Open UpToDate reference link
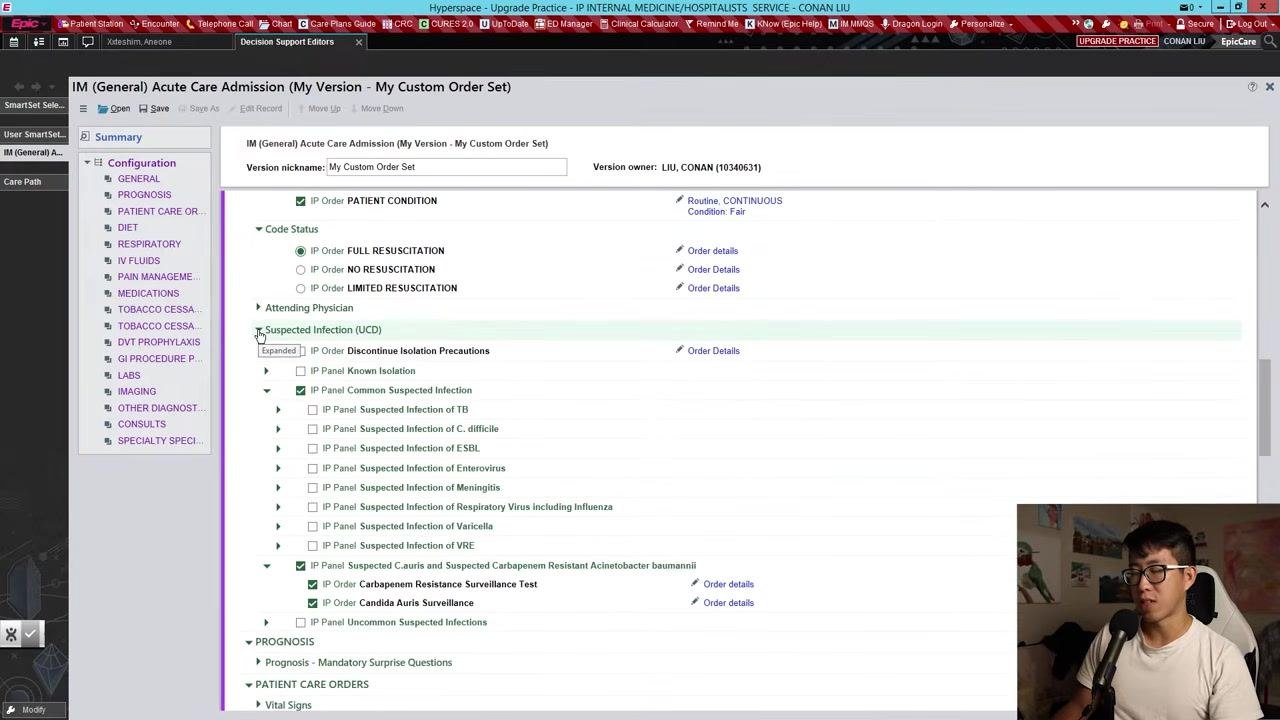This screenshot has width=1280, height=720. point(504,24)
